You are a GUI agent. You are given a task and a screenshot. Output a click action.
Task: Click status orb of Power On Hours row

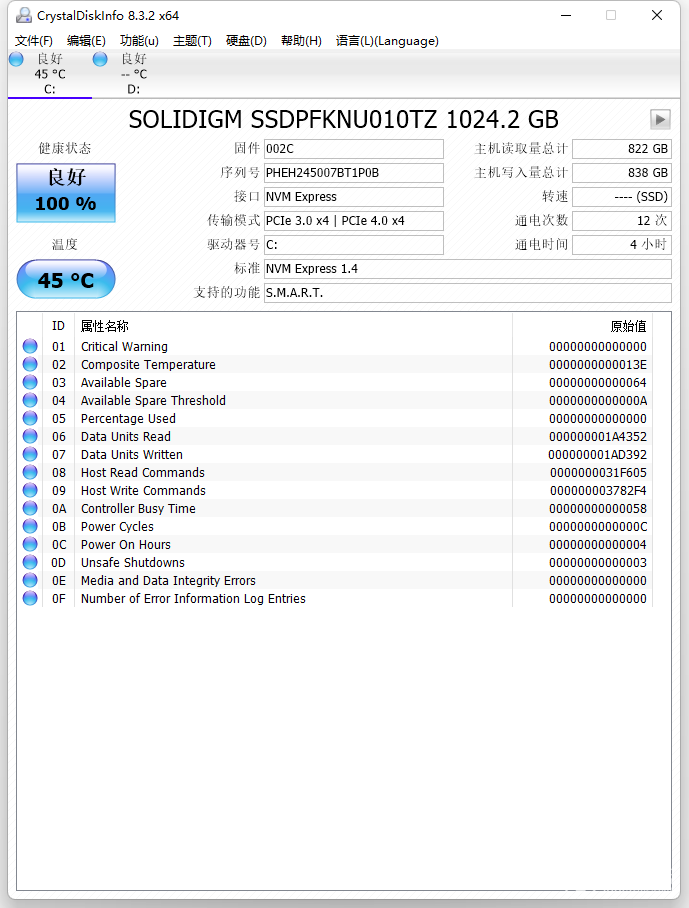click(x=30, y=544)
